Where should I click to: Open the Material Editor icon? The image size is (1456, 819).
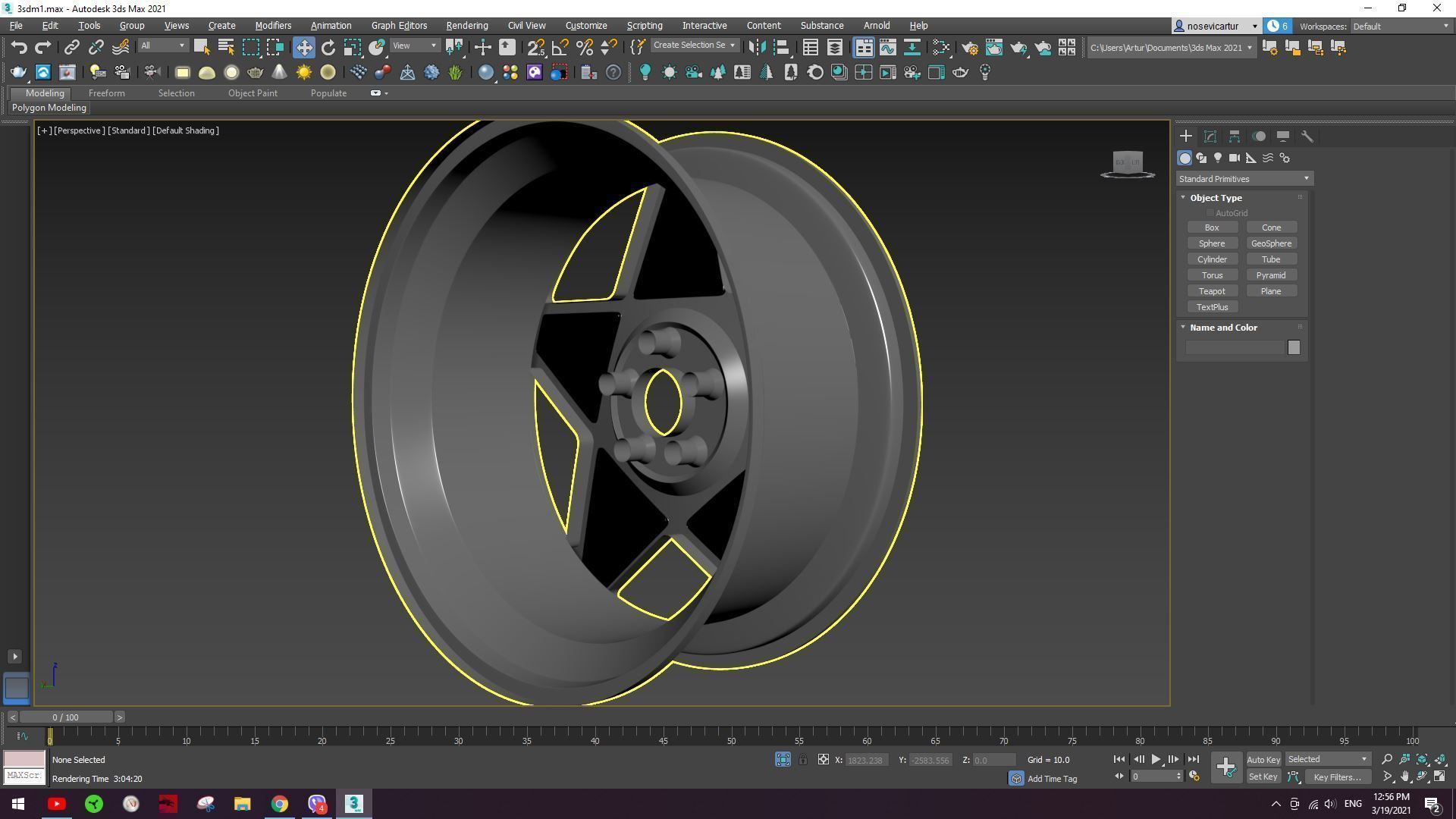pyautogui.click(x=941, y=47)
